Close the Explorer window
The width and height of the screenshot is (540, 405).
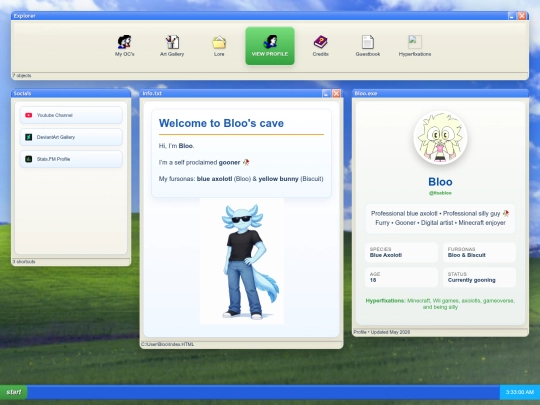522,16
